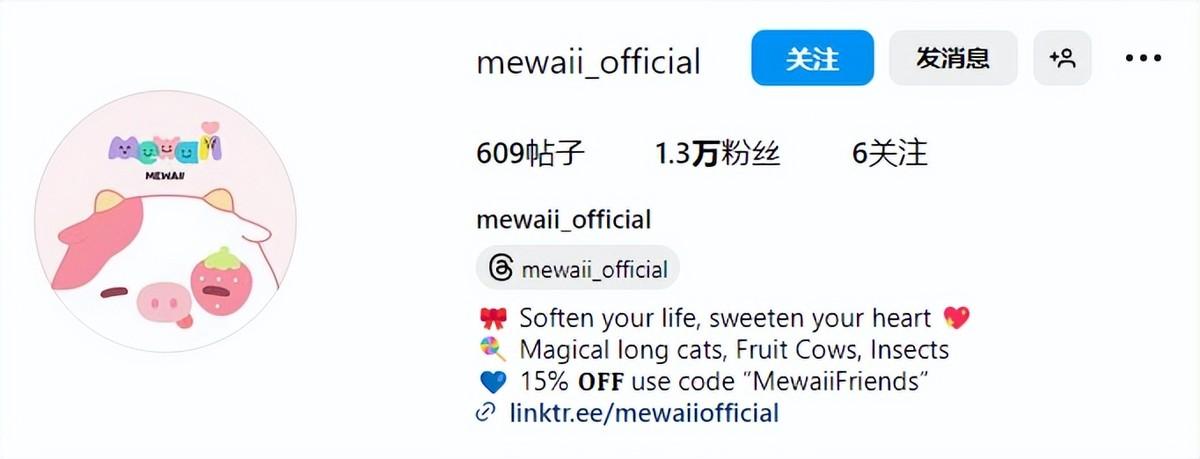This screenshot has height=459, width=1200.
Task: Click the blue 关注 follow button
Action: (x=812, y=58)
